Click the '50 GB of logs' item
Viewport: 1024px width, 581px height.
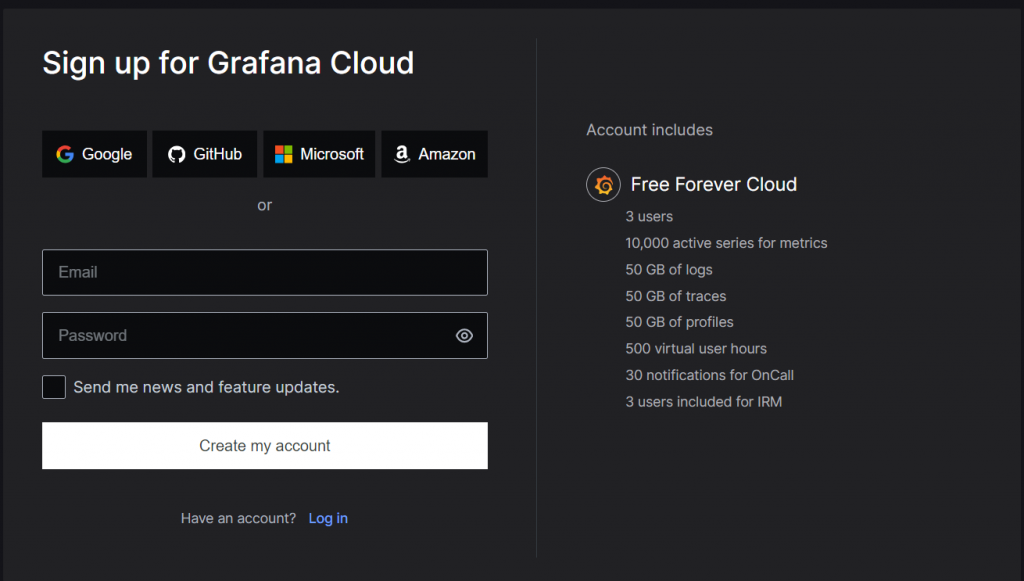669,269
